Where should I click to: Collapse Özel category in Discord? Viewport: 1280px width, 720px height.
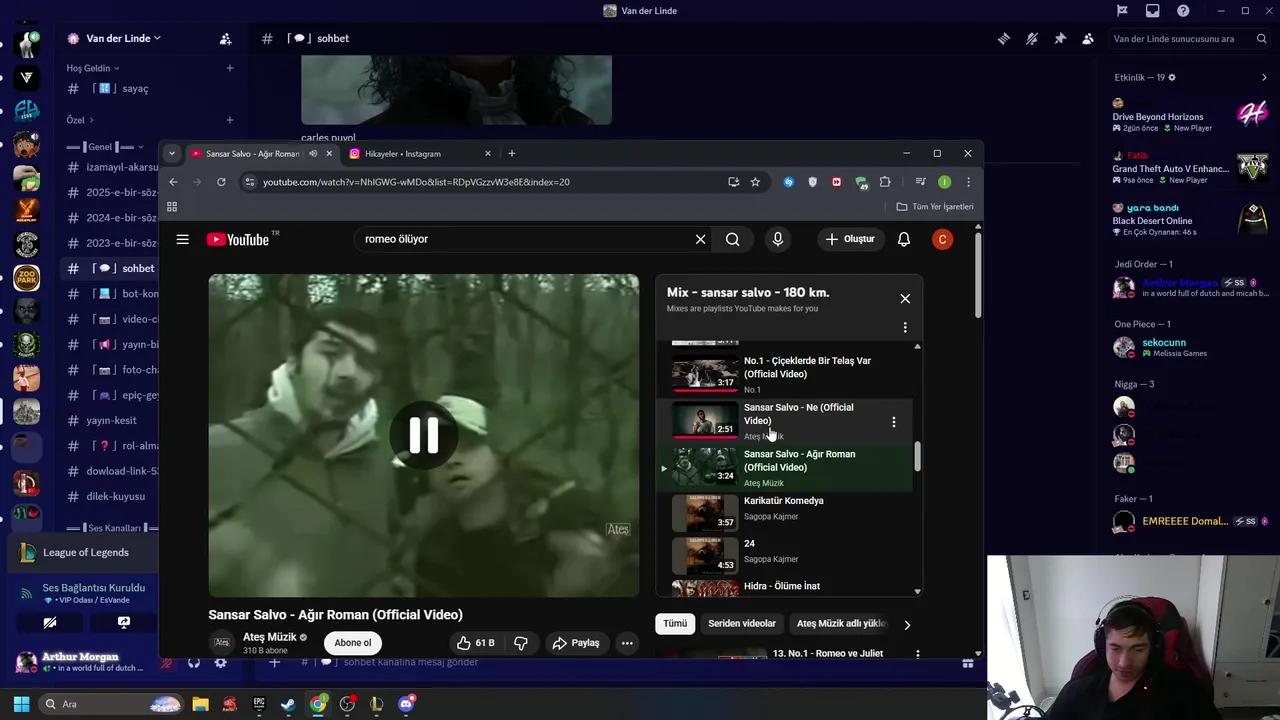[x=80, y=120]
